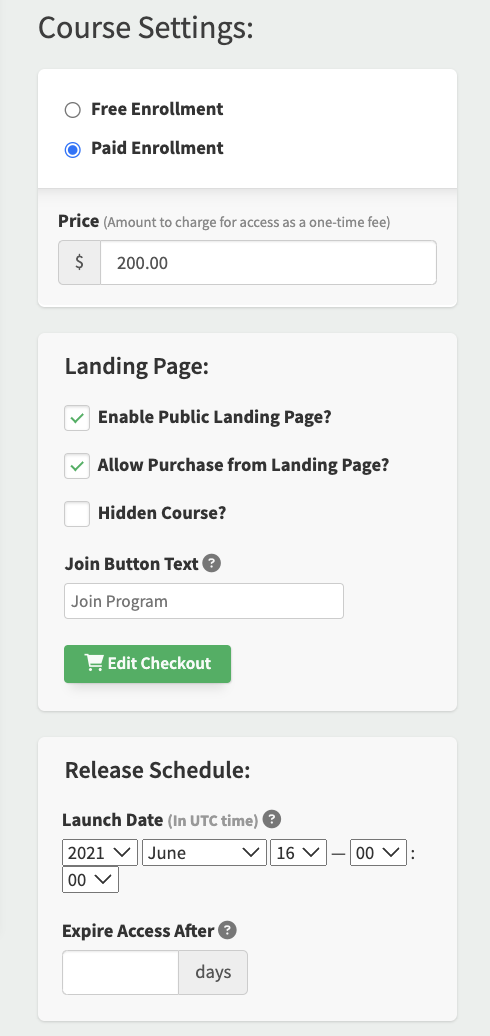This screenshot has width=490, height=1036.
Task: Check the Hidden Course checkbox
Action: (x=77, y=513)
